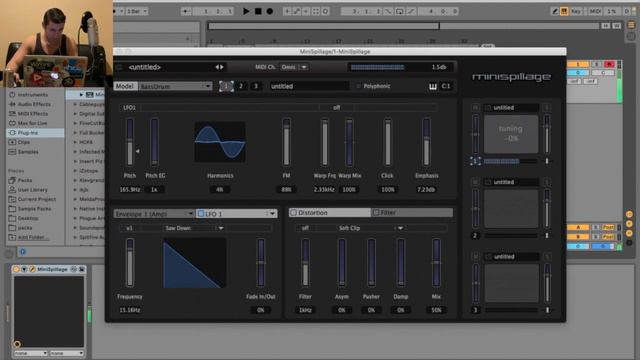Toggle the Distortion enable checkbox
Screen dimensions: 640x360
point(293,213)
